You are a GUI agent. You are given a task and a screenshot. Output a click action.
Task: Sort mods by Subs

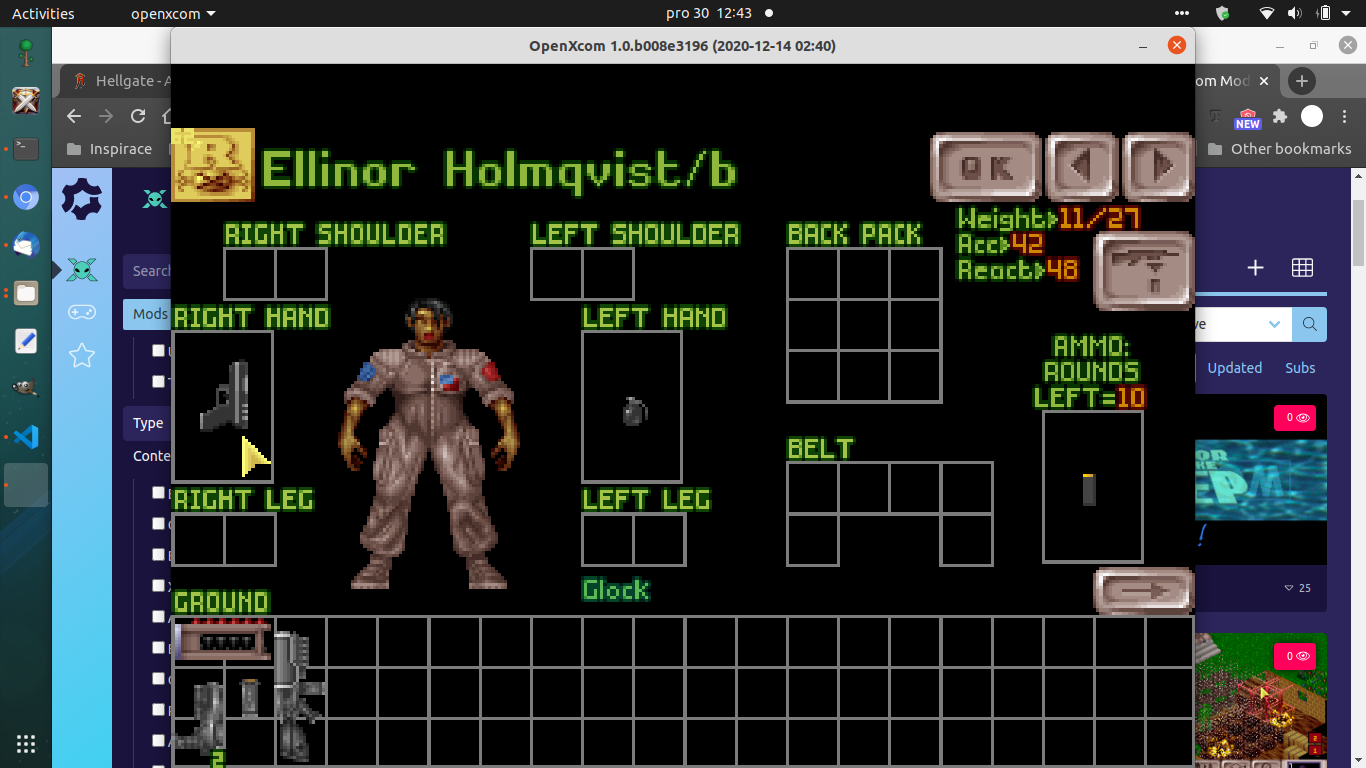(1300, 368)
